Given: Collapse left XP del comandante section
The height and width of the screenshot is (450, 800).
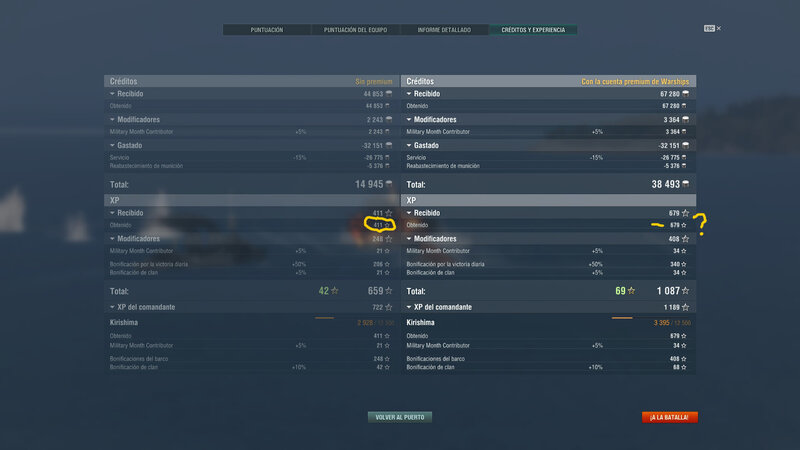Looking at the screenshot, I should 112,307.
